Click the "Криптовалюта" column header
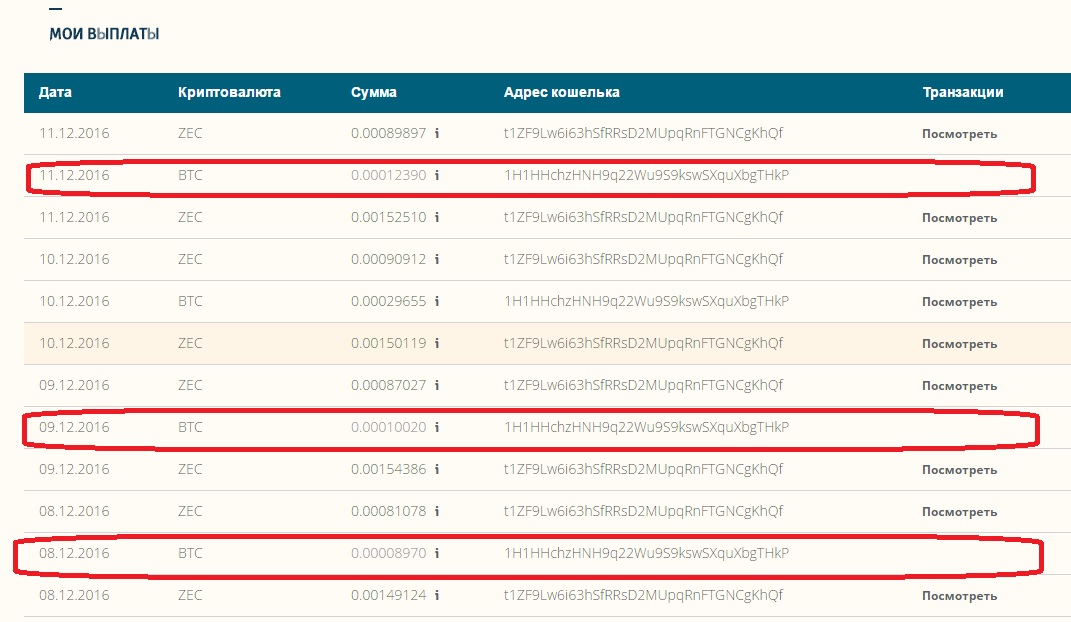Screen dimensions: 1071x622 click(229, 92)
